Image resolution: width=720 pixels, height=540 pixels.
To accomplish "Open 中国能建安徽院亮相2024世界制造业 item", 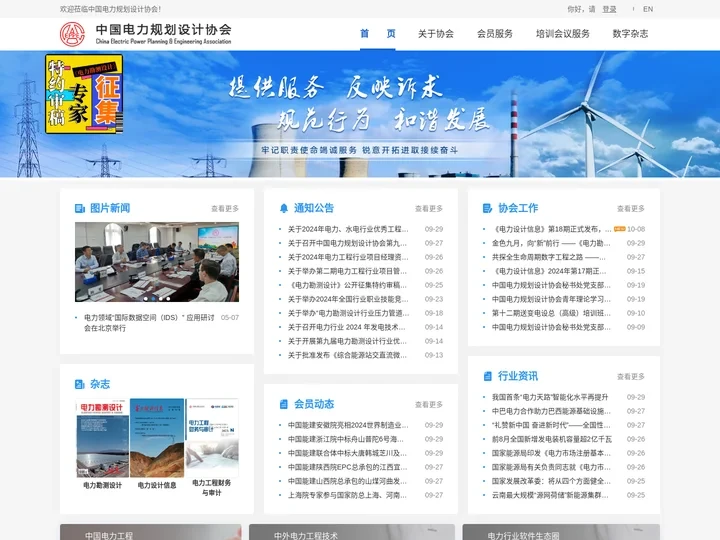I will [348, 425].
